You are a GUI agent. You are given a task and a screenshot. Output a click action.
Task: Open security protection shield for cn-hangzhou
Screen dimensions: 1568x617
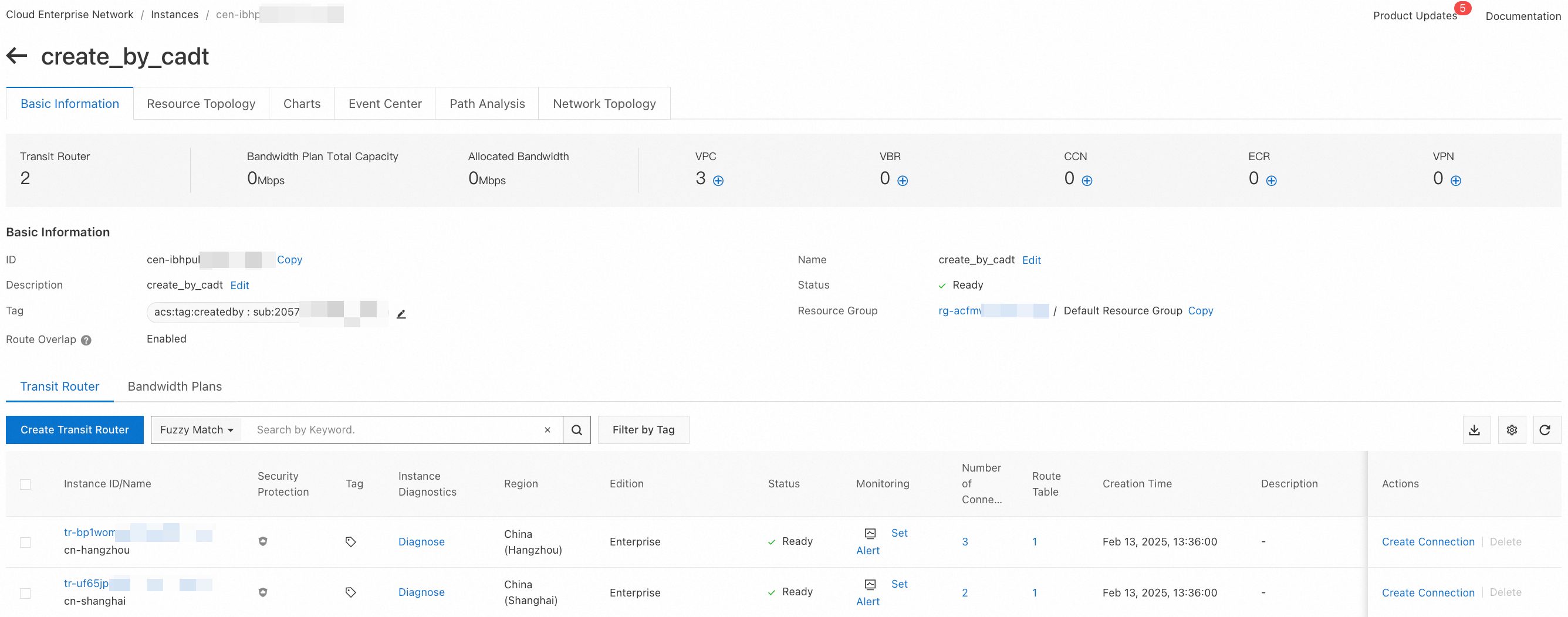click(x=263, y=541)
